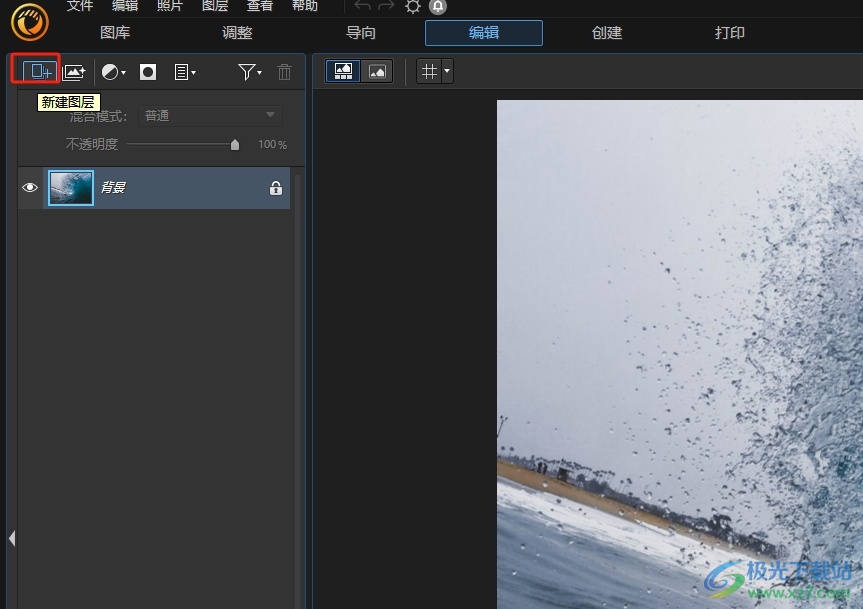Open the layer filter dropdown

(x=250, y=72)
